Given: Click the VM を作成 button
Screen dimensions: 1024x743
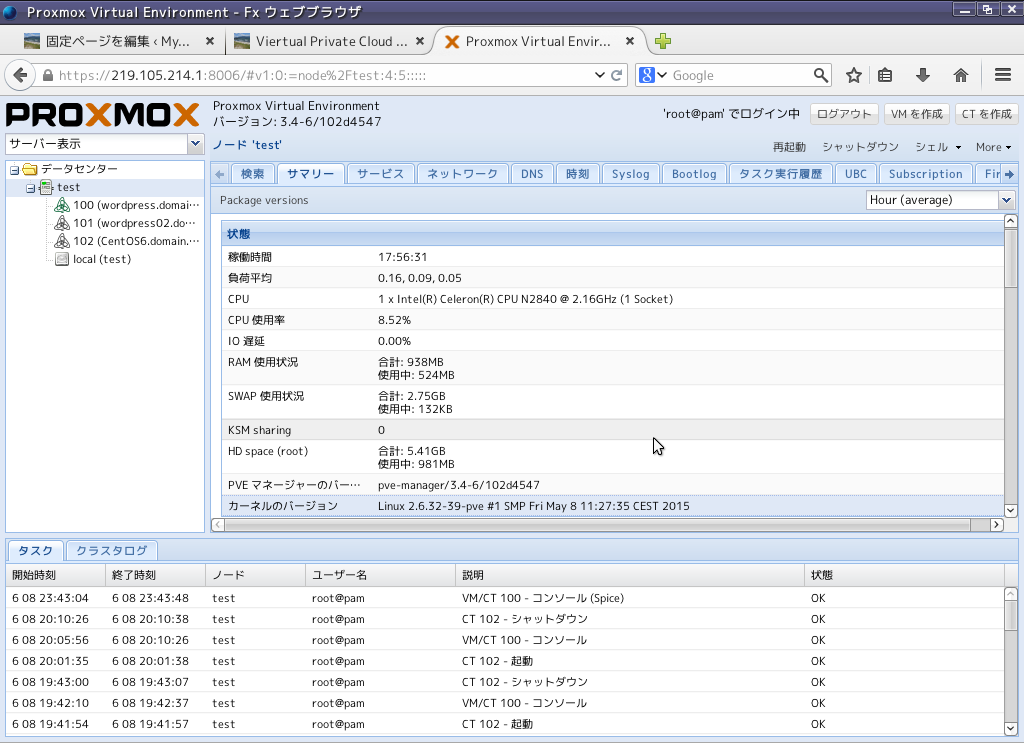Looking at the screenshot, I should [915, 114].
